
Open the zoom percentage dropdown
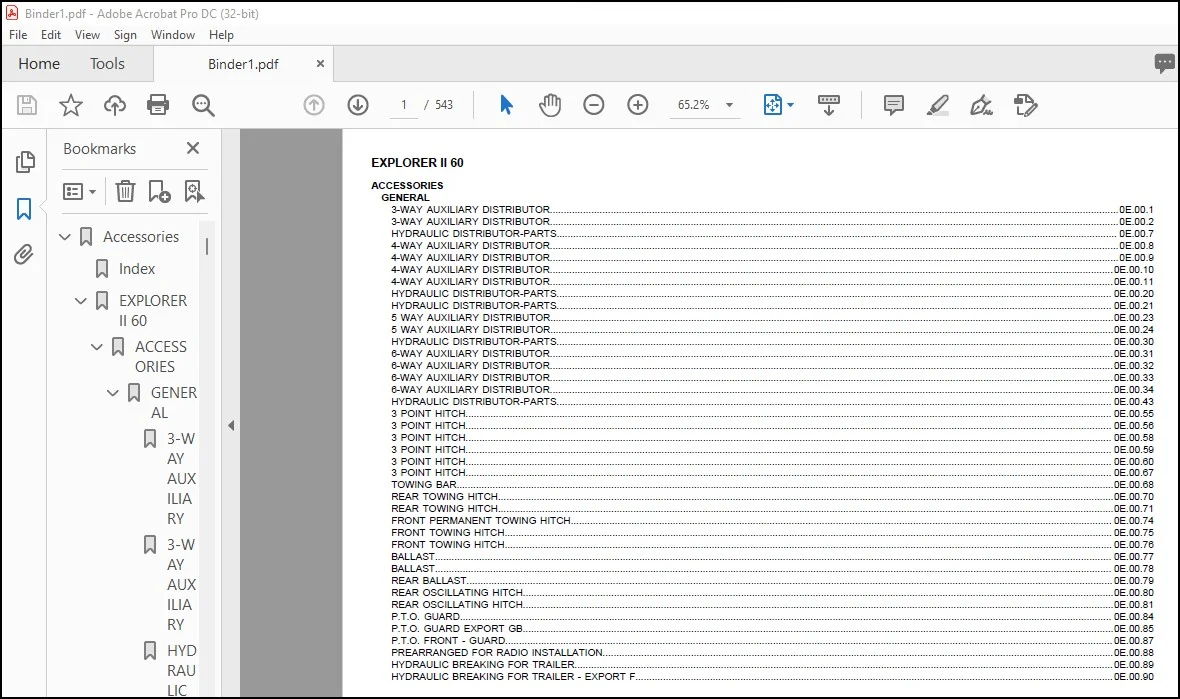pos(729,105)
